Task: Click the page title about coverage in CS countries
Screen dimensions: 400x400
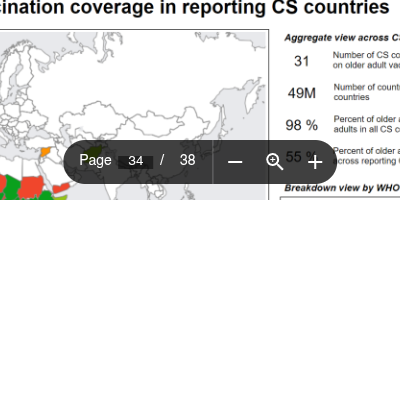Action: pyautogui.click(x=194, y=7)
